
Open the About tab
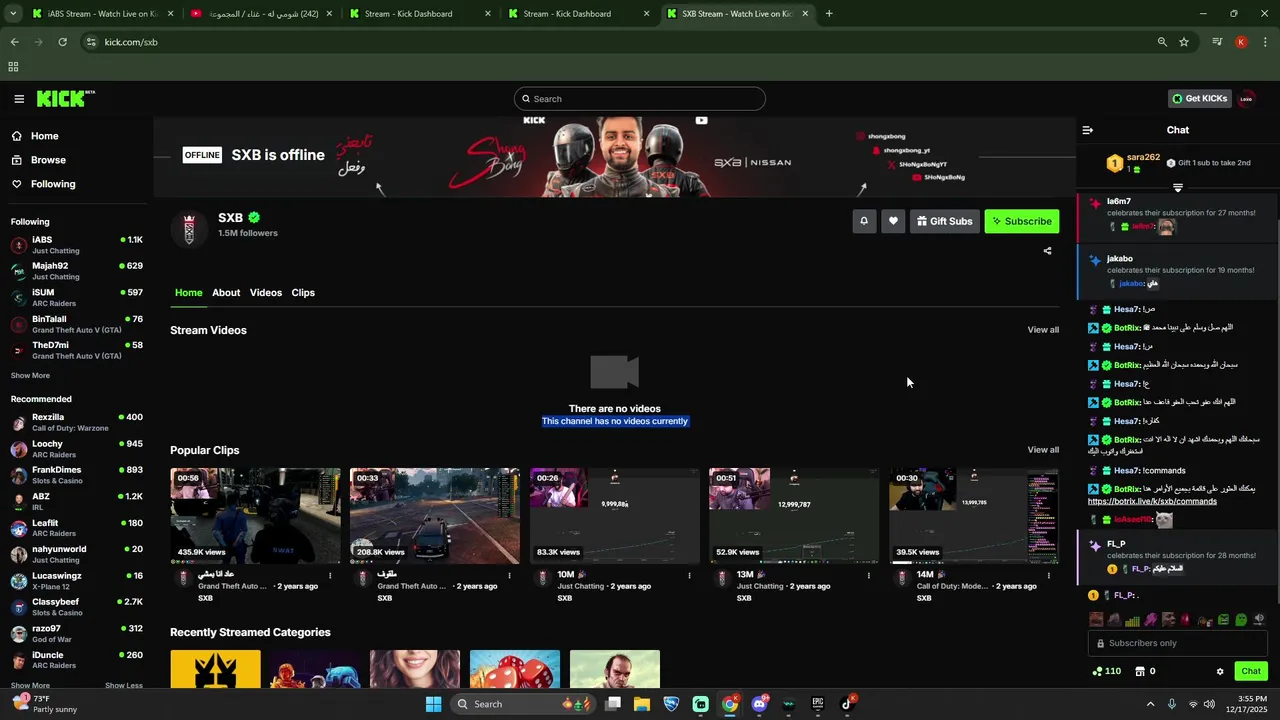(226, 293)
